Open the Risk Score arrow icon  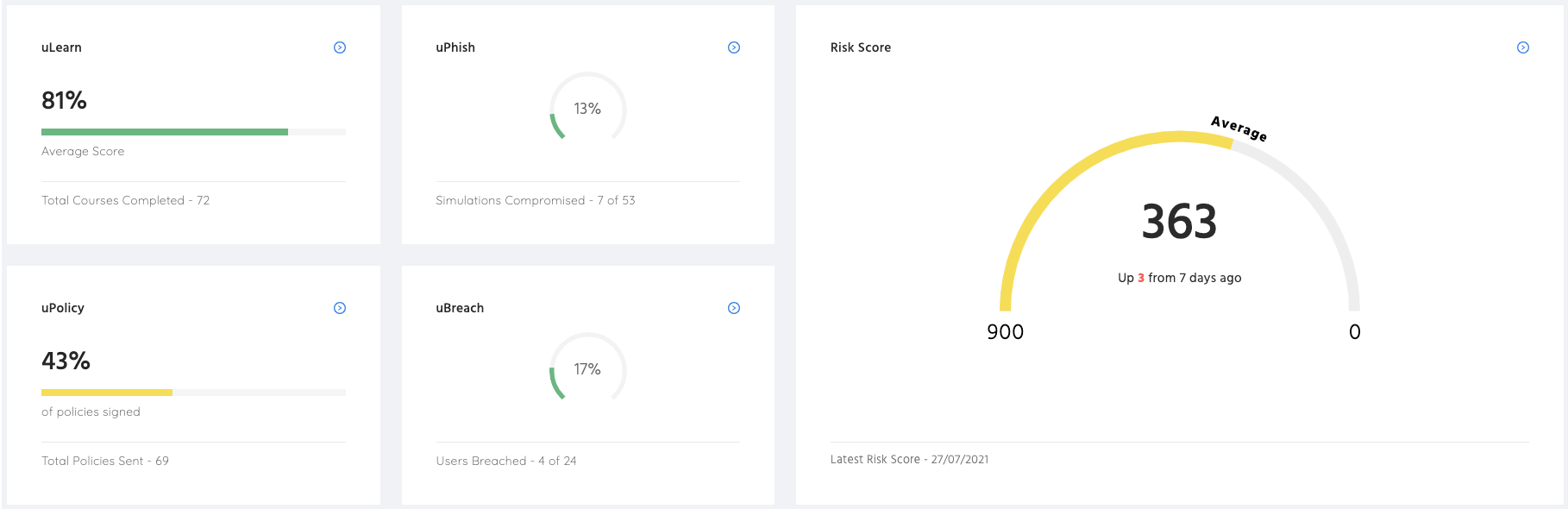point(1525,47)
